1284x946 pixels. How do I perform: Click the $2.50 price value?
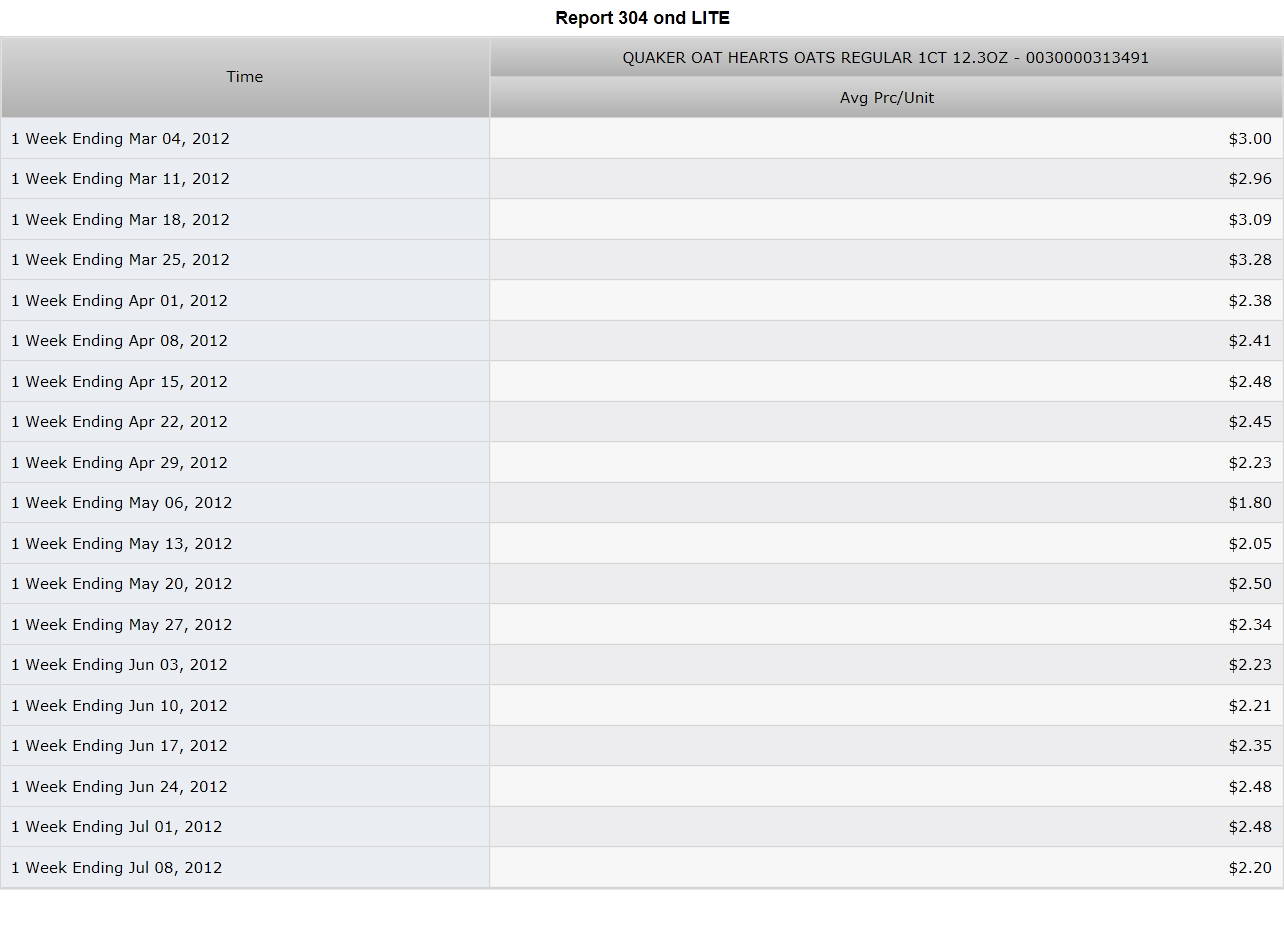point(1250,584)
